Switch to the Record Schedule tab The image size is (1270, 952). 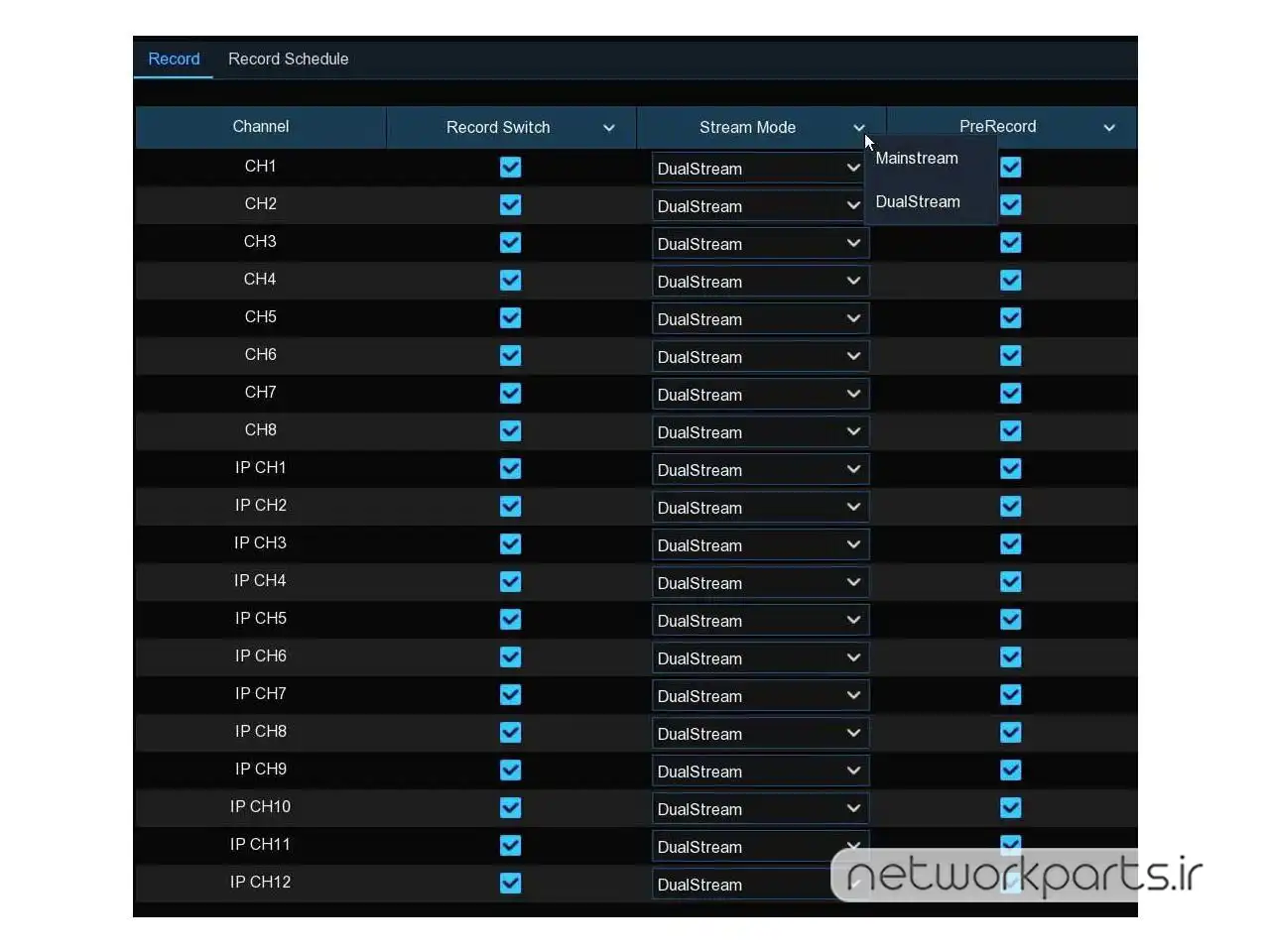pyautogui.click(x=288, y=59)
